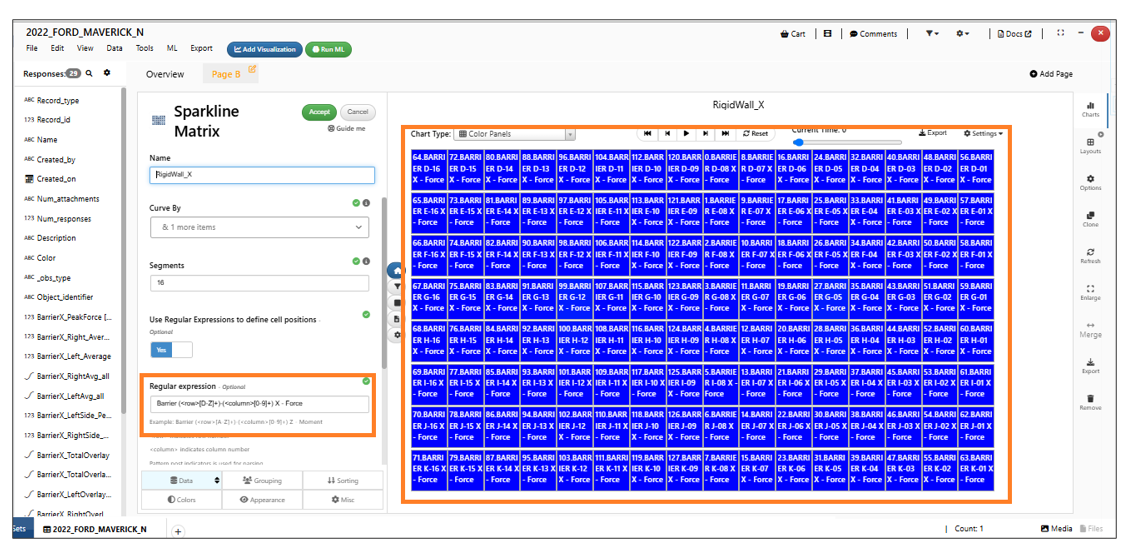1130x540 pixels.
Task: Click the Add Visualization button
Action: point(265,49)
